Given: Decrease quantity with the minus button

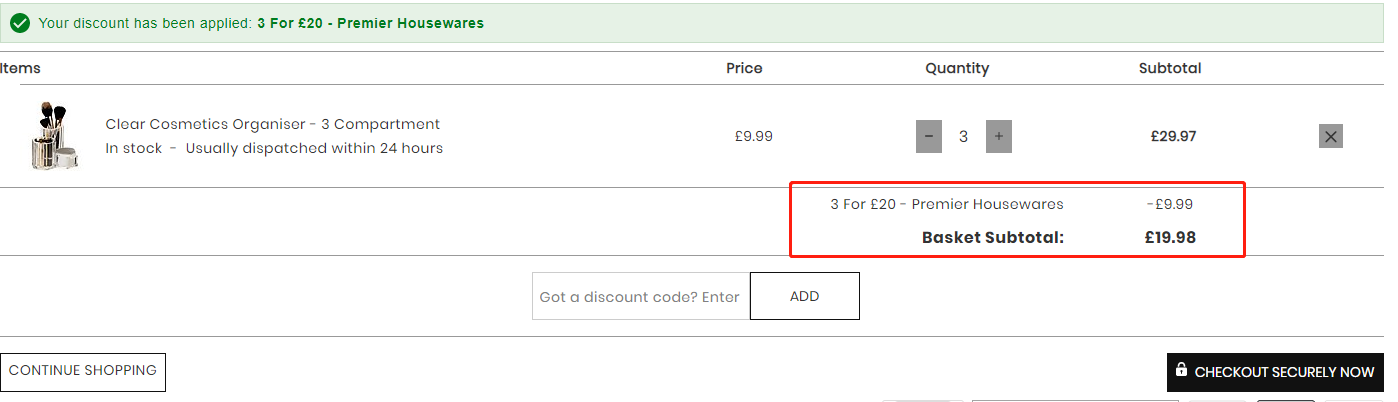Looking at the screenshot, I should (929, 137).
